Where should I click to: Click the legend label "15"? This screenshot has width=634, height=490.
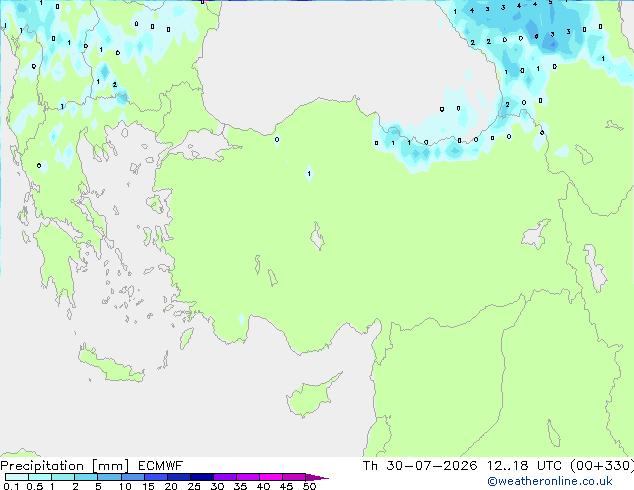tap(148, 486)
